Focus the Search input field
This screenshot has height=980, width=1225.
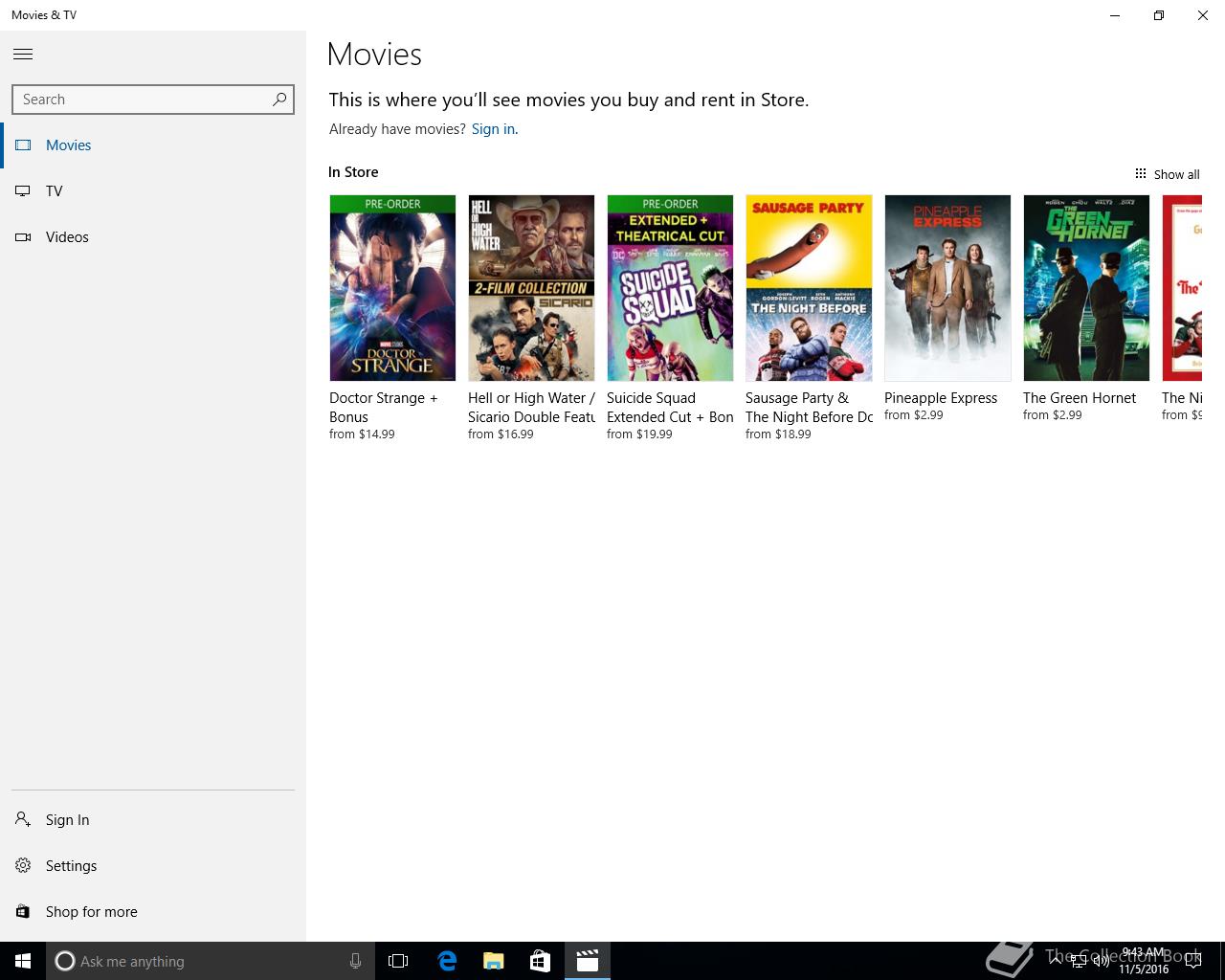tap(153, 100)
